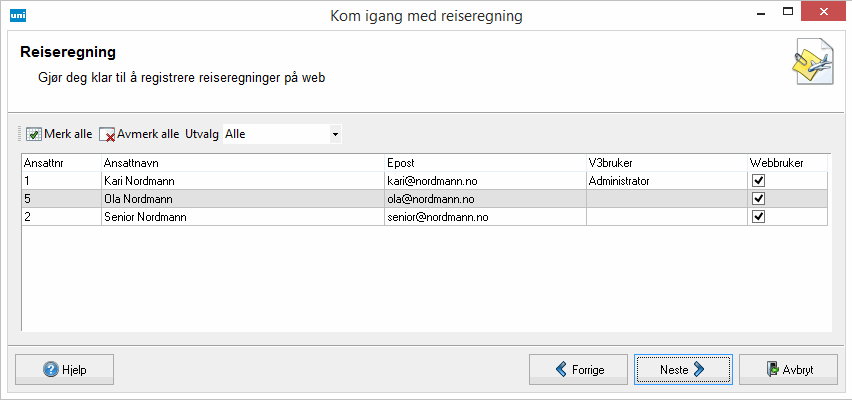Screen dimensions: 852x400
Task: Sort by the Epost column header
Action: 484,162
